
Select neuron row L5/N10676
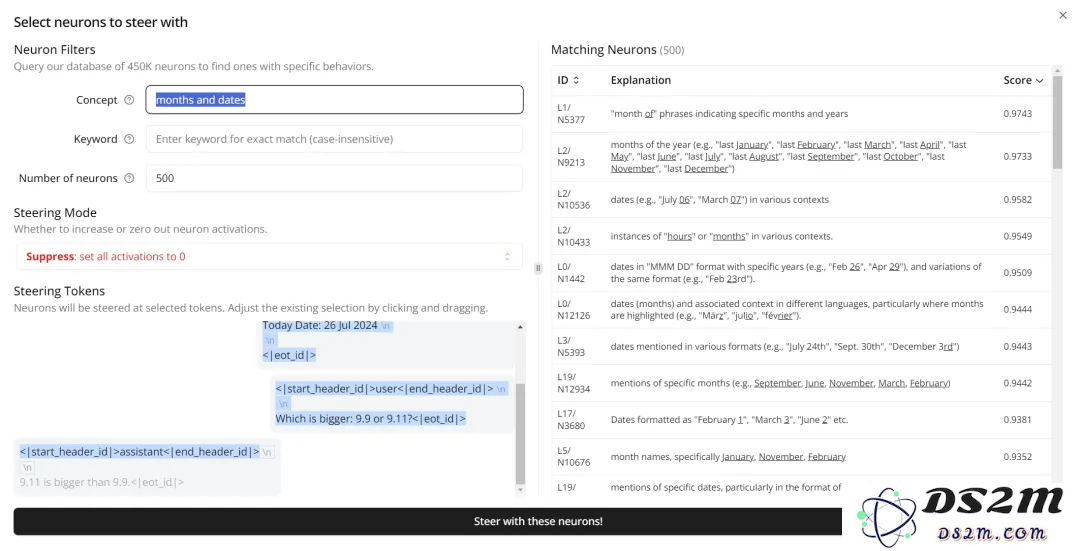tap(801, 457)
